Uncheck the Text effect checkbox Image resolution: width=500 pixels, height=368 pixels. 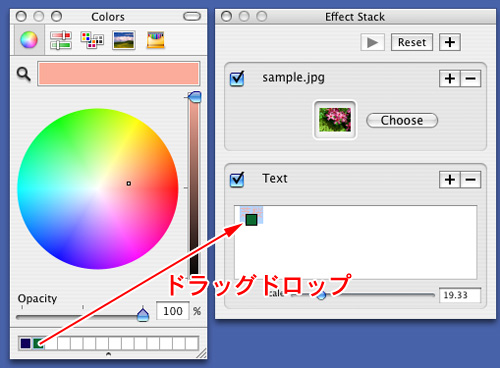pos(237,179)
